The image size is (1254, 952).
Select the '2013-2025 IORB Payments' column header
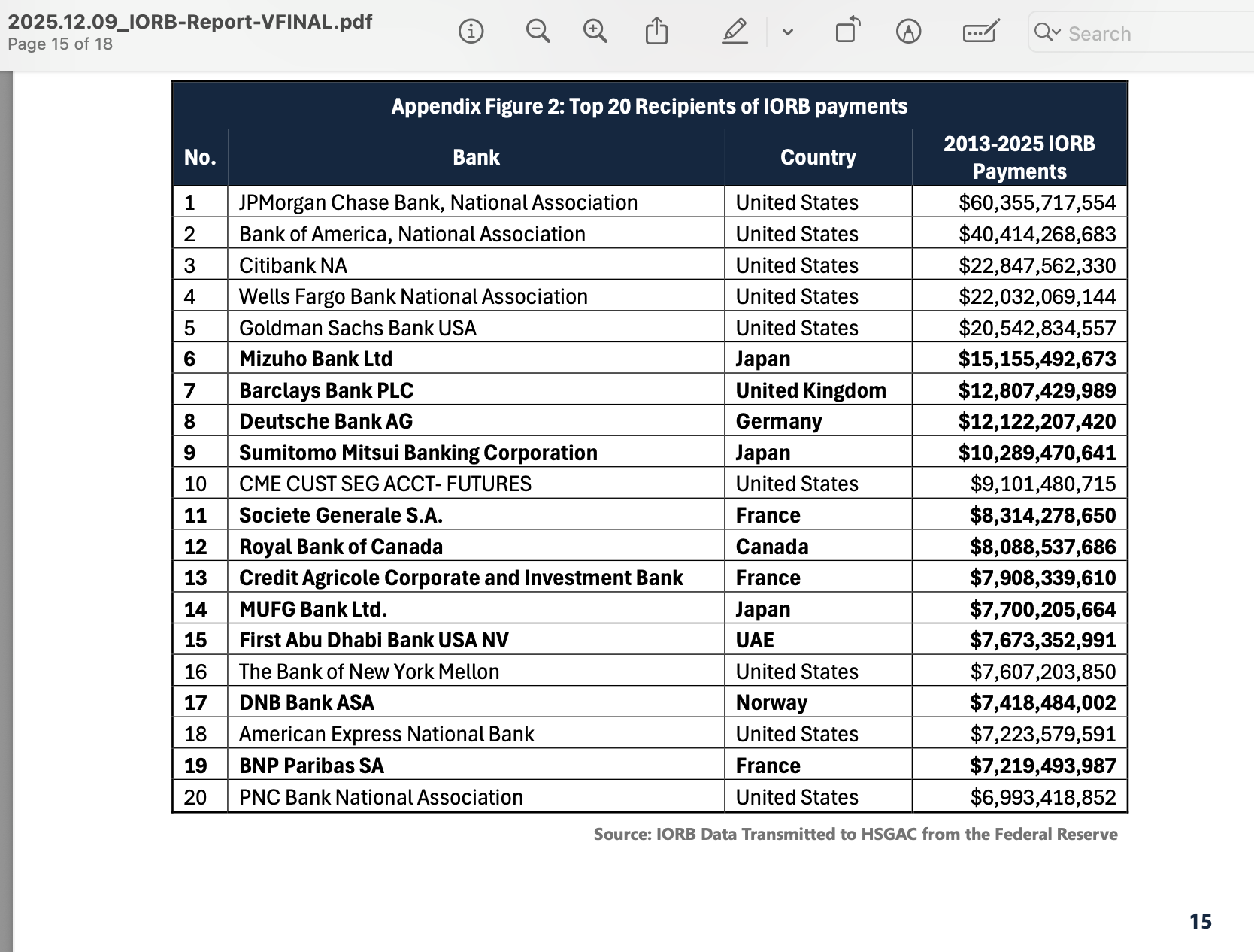(1019, 157)
